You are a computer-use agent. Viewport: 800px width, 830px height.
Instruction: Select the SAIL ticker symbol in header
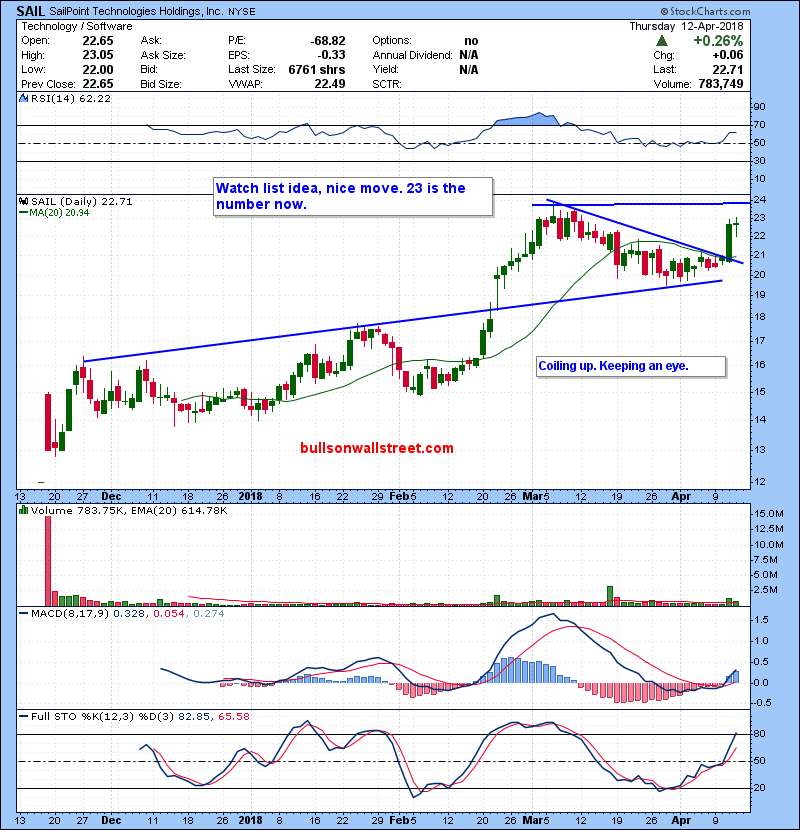point(31,11)
